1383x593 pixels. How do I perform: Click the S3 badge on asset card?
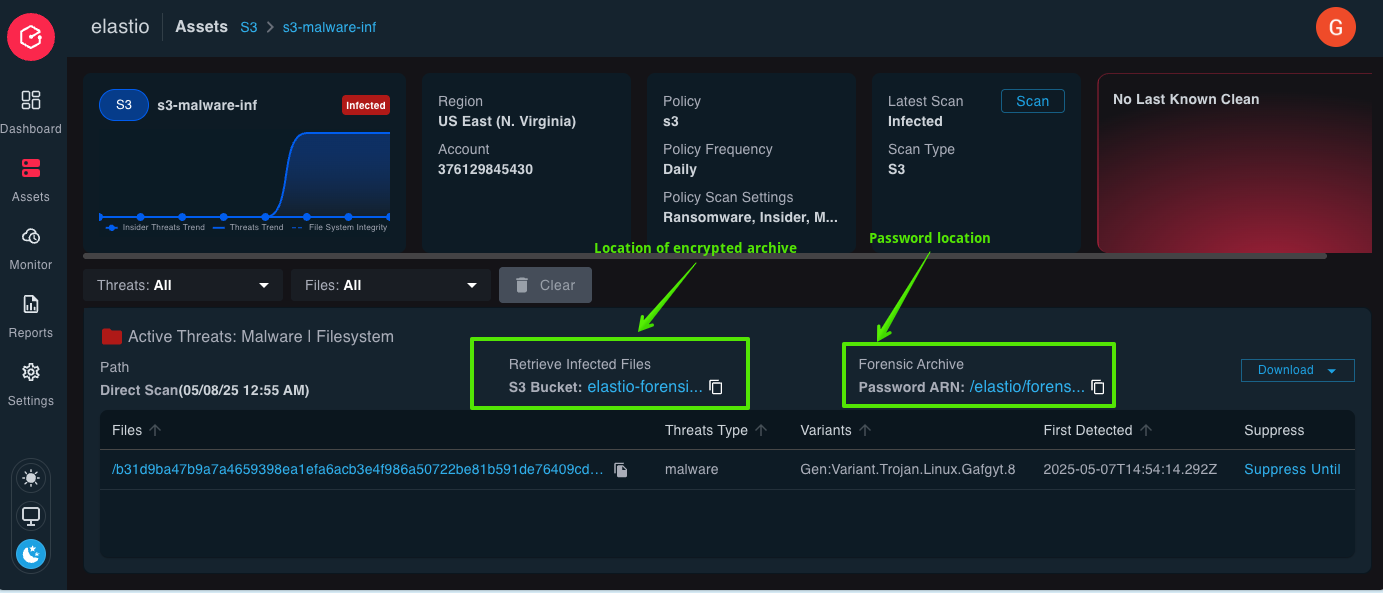pos(124,105)
